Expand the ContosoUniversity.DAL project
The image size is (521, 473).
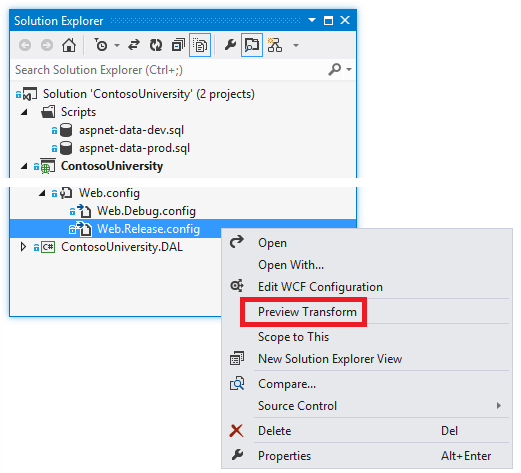[x=23, y=247]
